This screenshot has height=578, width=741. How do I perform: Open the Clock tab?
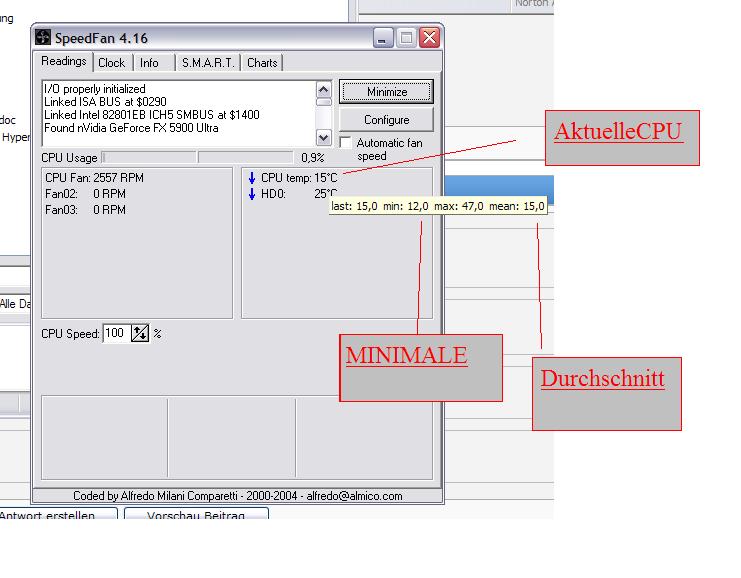[x=112, y=63]
